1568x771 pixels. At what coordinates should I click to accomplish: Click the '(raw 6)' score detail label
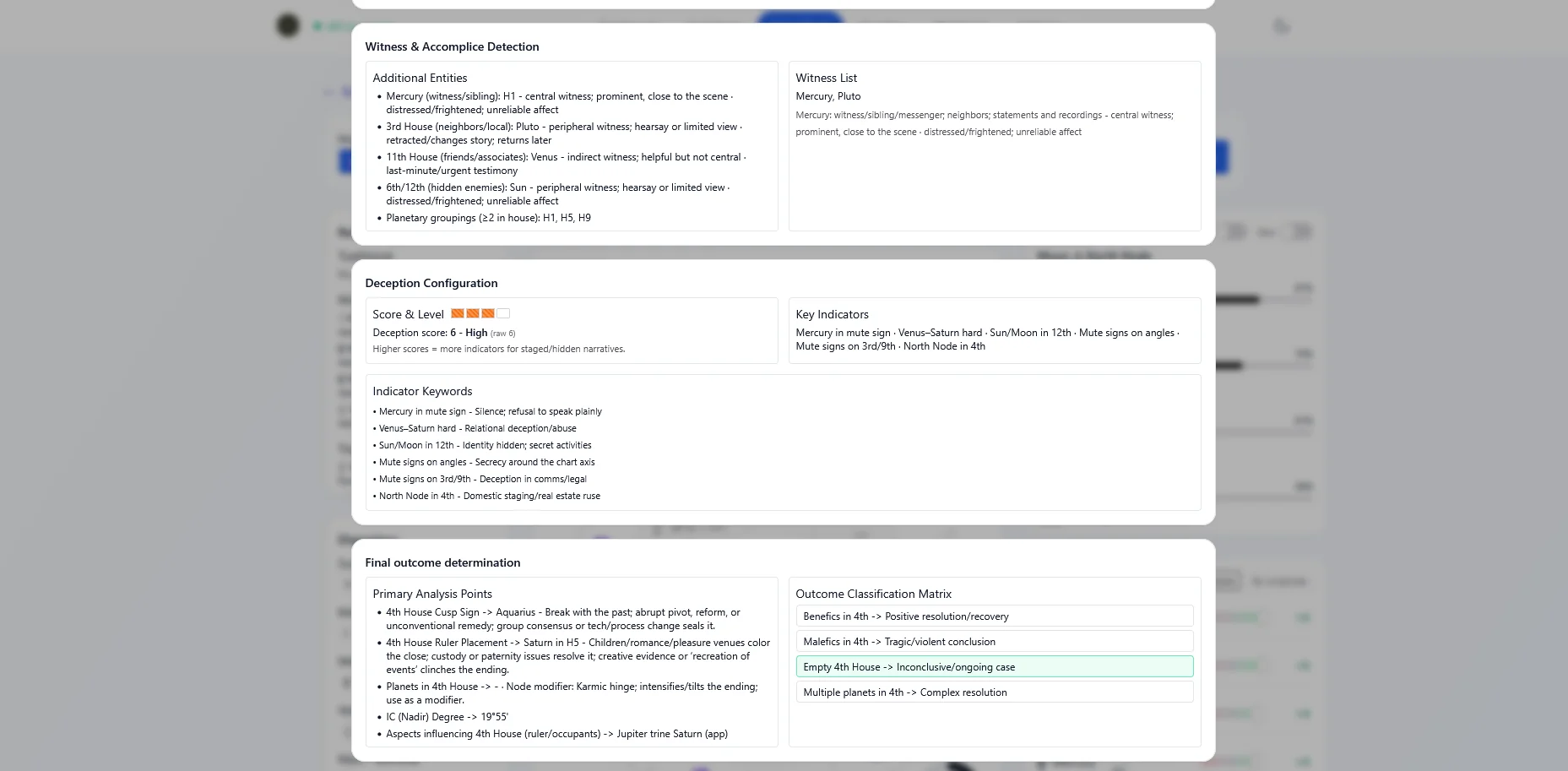click(x=503, y=333)
